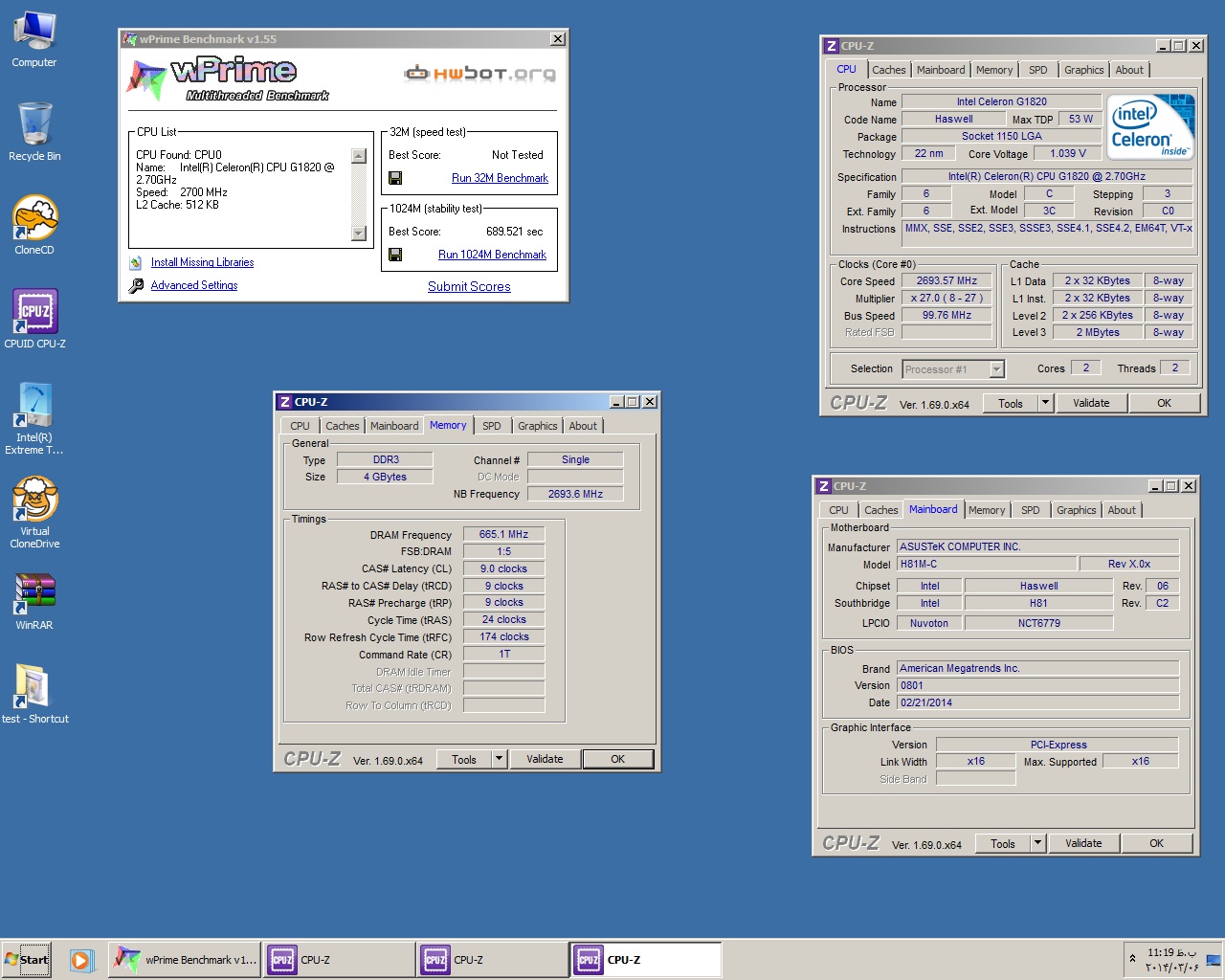This screenshot has height=980, width=1225.
Task: Click the Install Missing Libraries icon
Action: [x=136, y=262]
